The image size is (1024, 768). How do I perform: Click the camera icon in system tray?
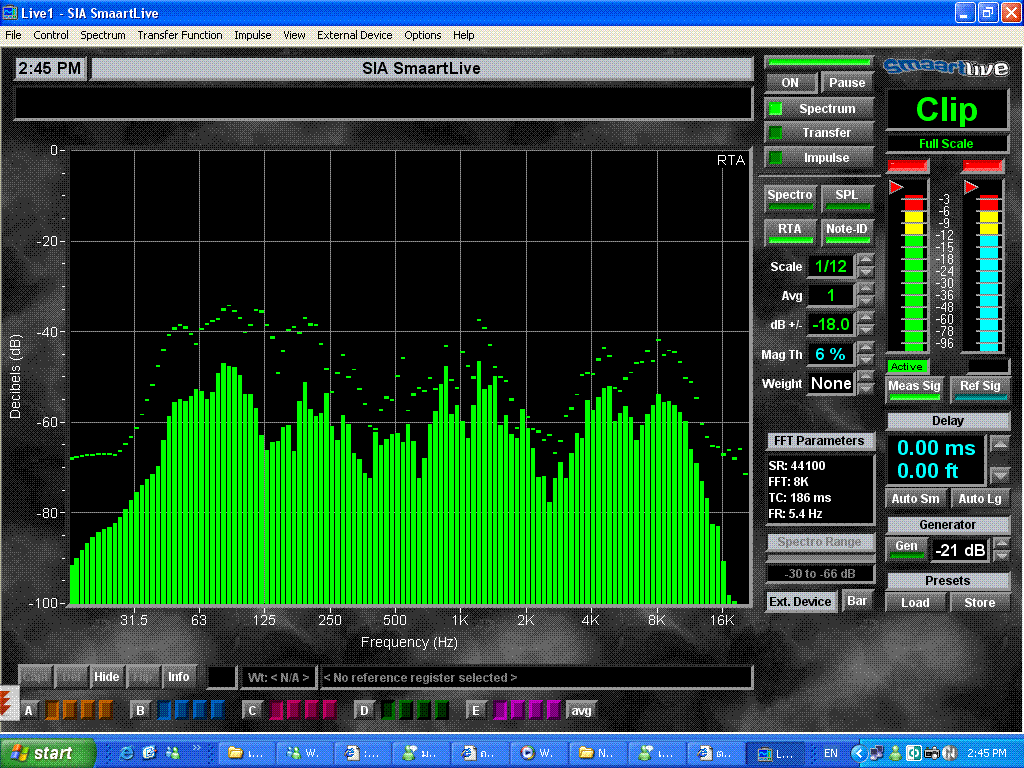coord(932,753)
